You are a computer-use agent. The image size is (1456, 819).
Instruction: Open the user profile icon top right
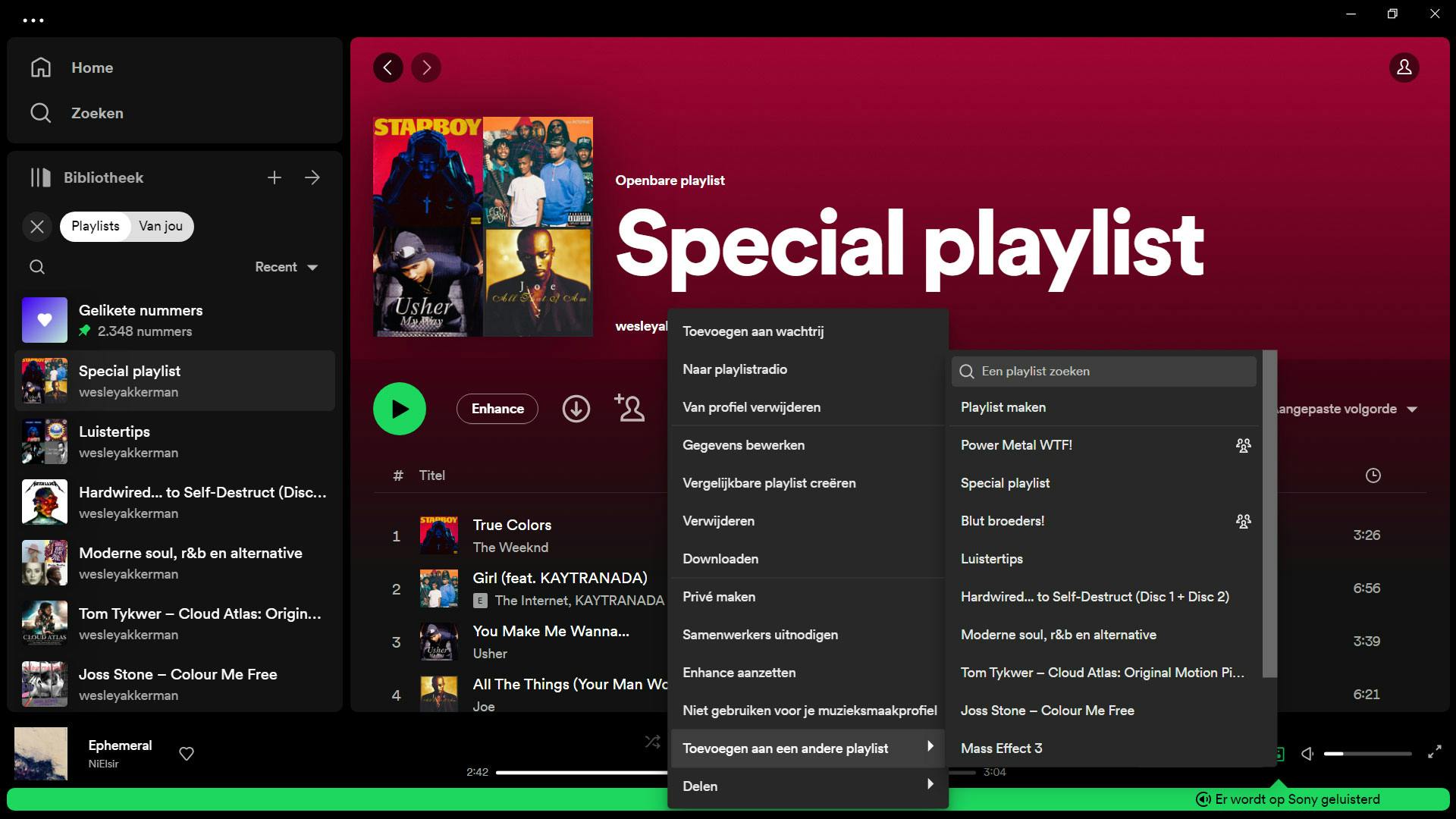coord(1404,67)
